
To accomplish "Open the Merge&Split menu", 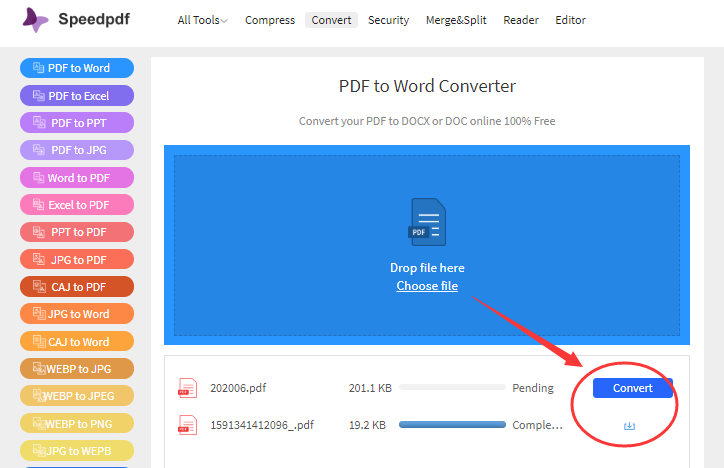I will point(456,20).
